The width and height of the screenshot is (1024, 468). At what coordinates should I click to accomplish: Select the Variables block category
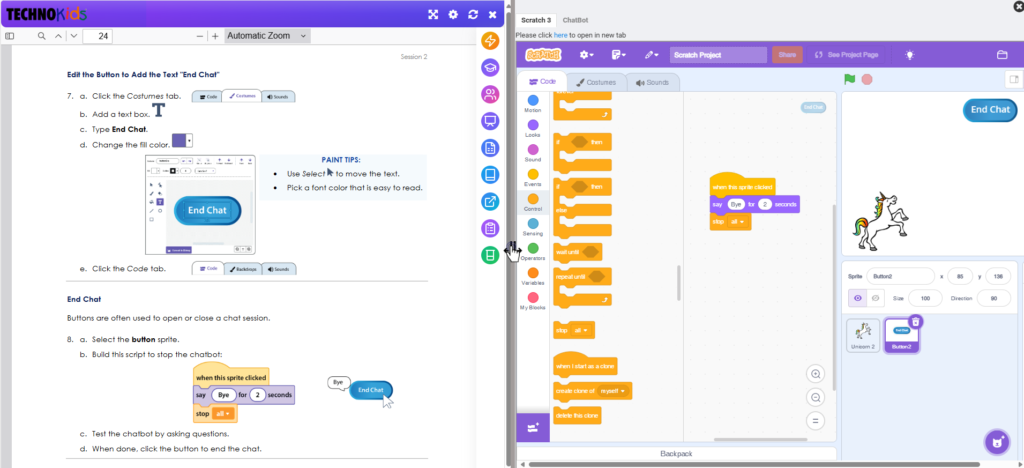pos(533,277)
